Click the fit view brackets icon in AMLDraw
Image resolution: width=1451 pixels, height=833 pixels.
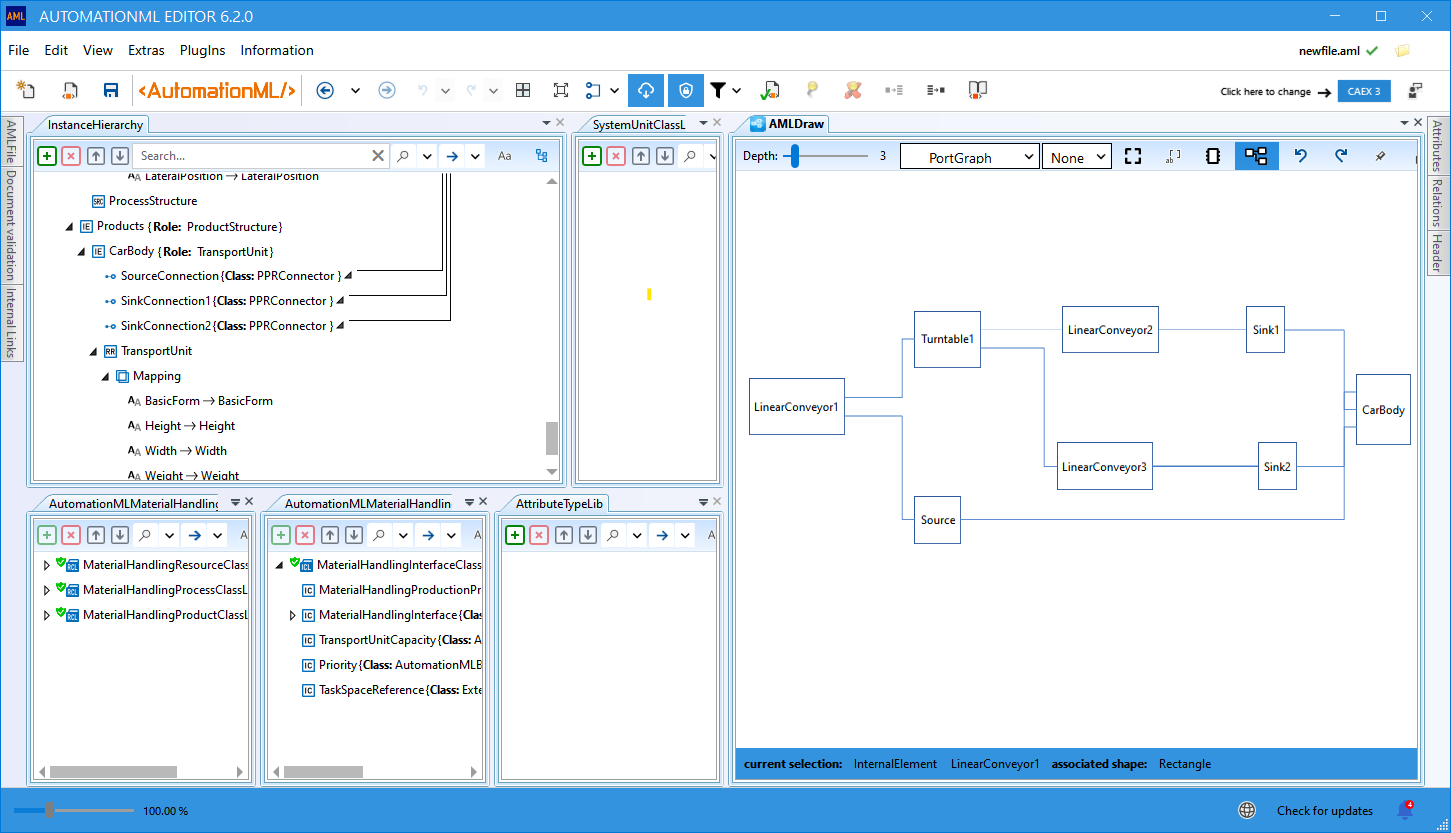1133,156
